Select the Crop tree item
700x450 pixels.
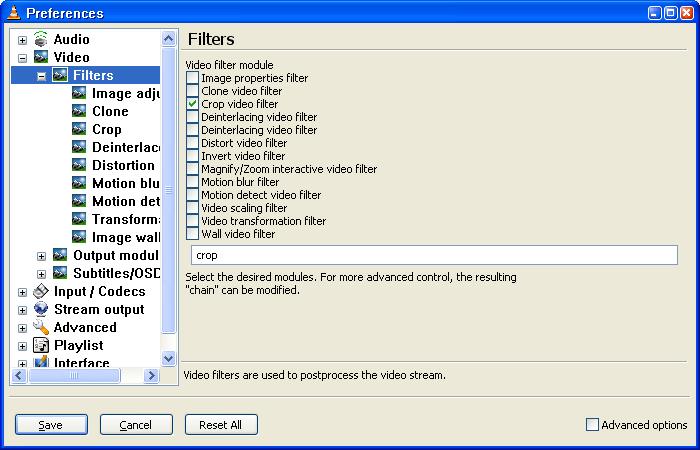[107, 129]
